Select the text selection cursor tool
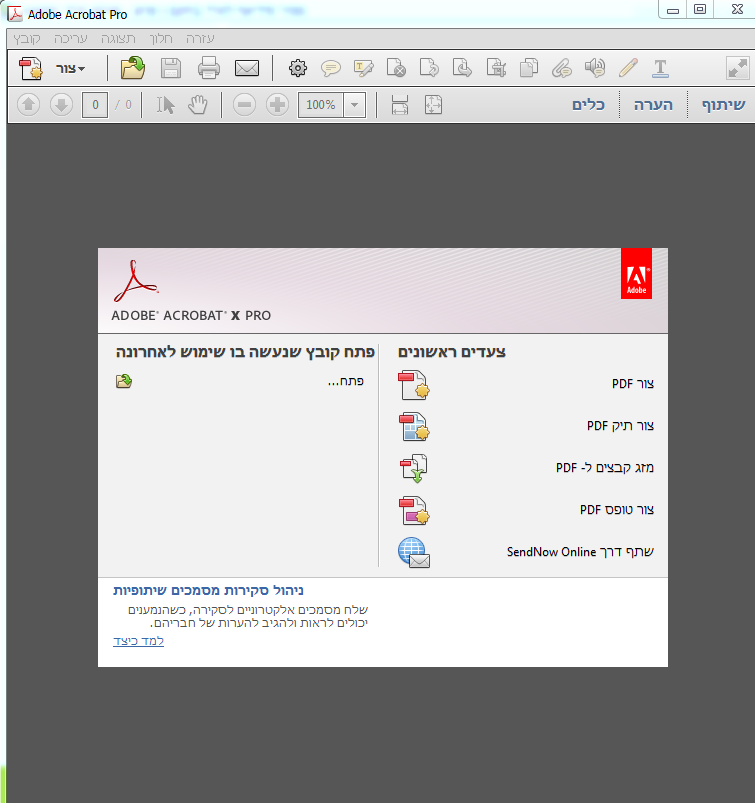755x803 pixels. click(165, 105)
